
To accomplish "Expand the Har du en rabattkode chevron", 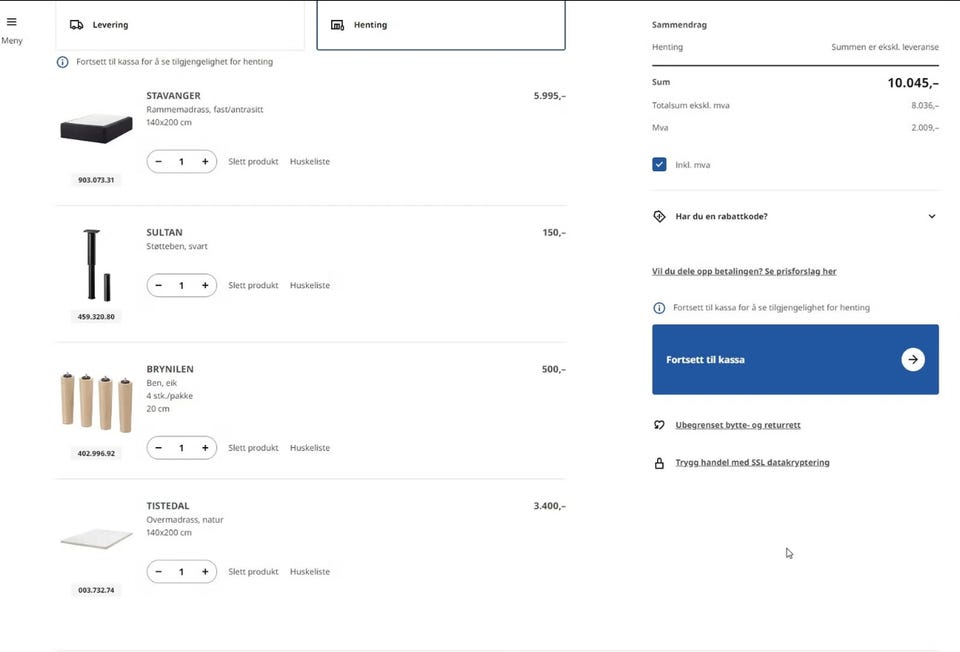I will click(x=931, y=216).
